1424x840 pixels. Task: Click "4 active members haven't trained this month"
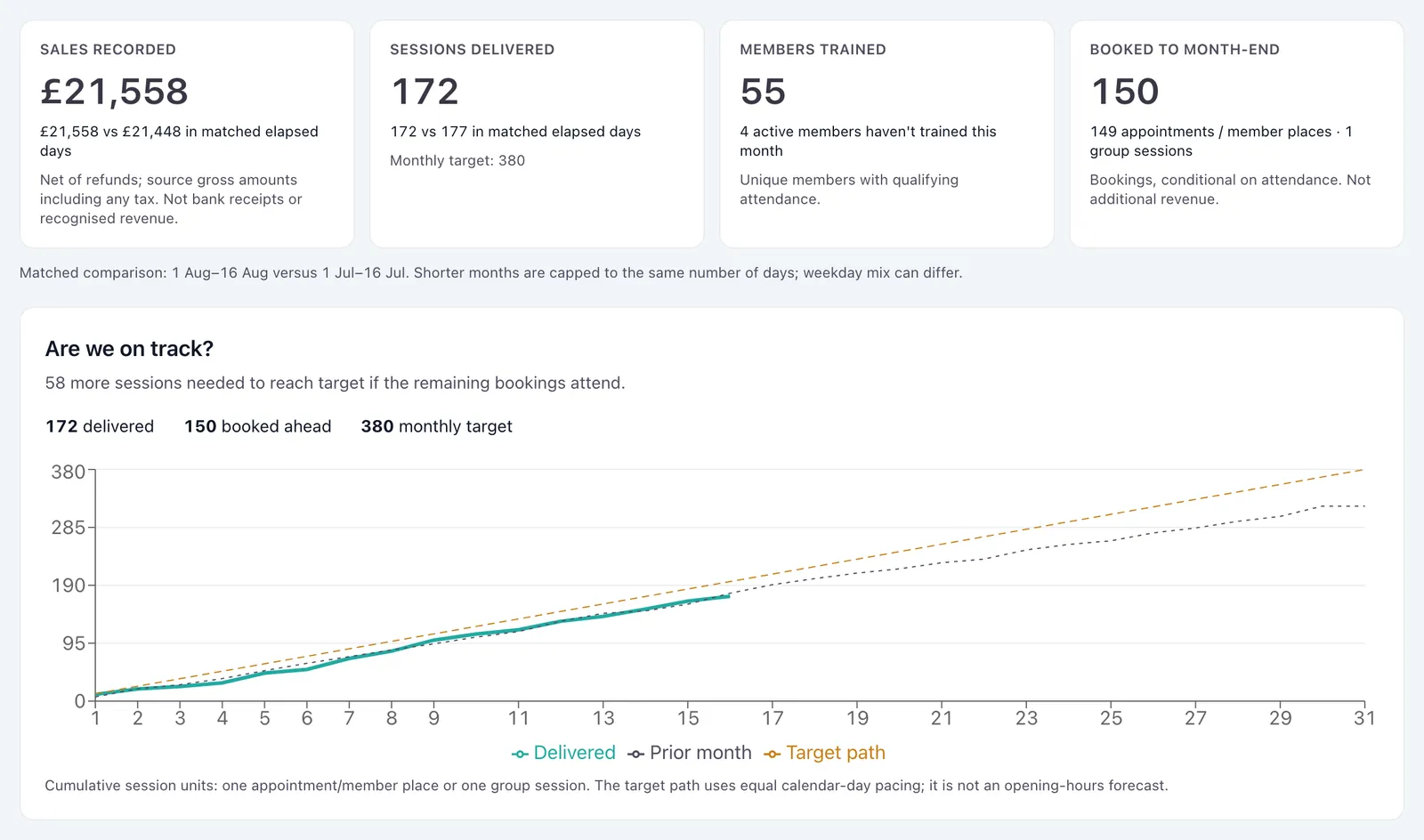[x=868, y=141]
